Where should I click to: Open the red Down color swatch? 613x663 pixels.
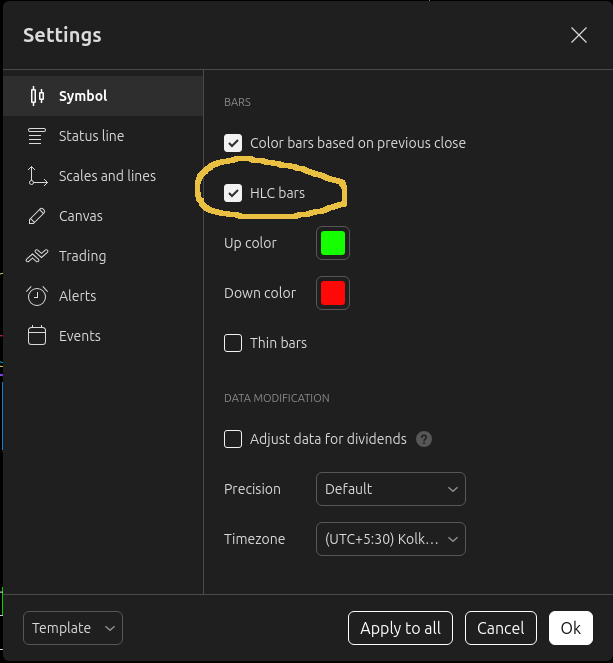[333, 293]
